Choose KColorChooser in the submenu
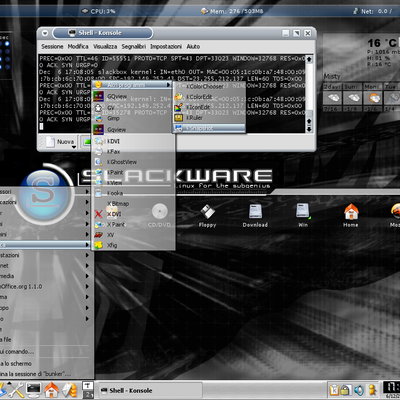 click(209, 86)
